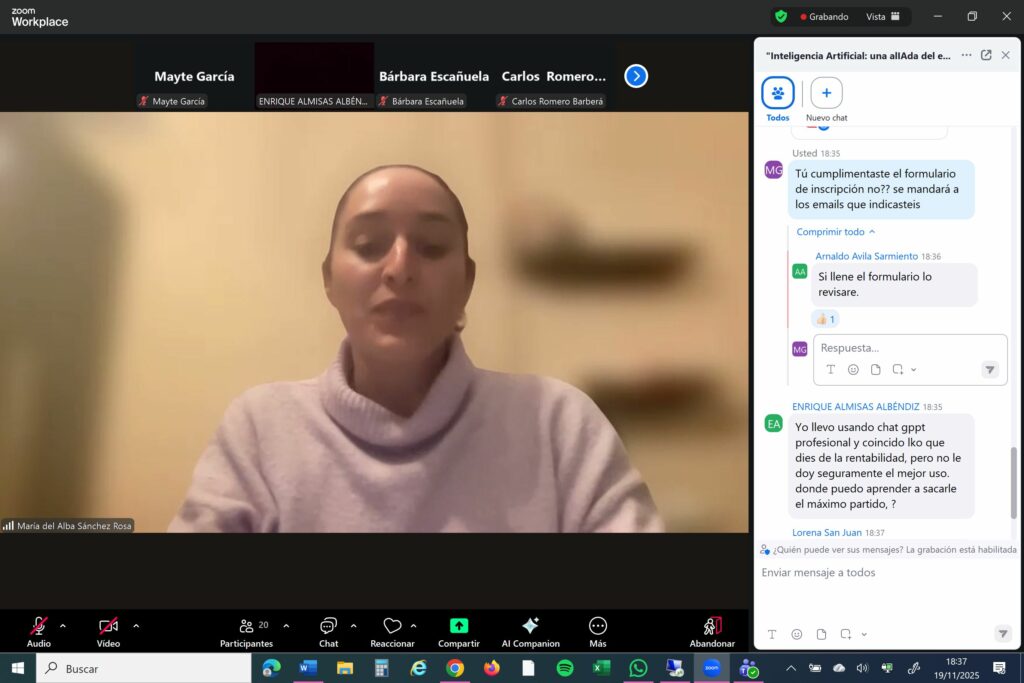Type in Enviar mensaje a todos field
Viewport: 1024px width, 683px height.
click(880, 573)
